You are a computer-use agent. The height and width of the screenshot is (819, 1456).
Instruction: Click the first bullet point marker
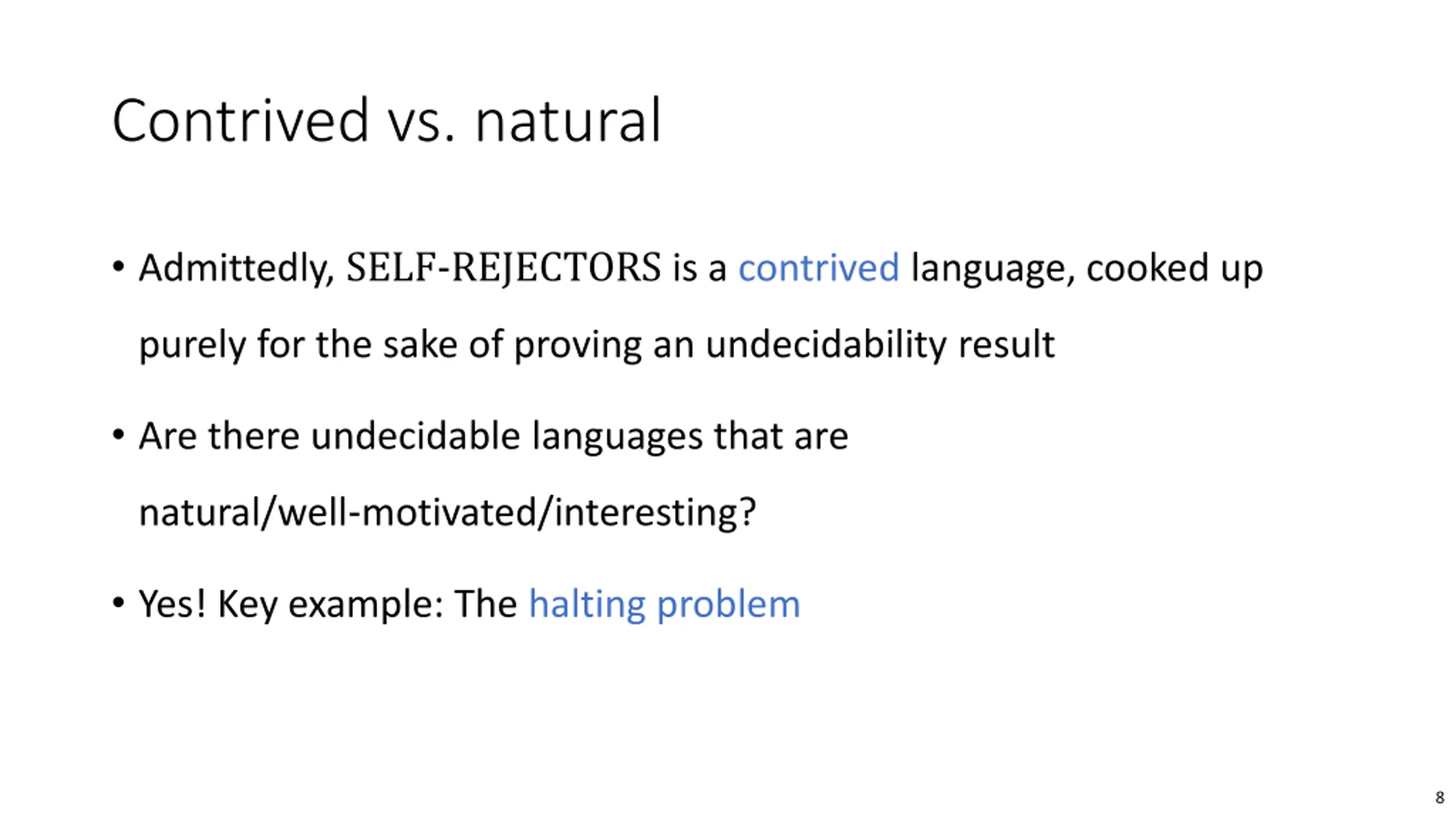tap(118, 267)
